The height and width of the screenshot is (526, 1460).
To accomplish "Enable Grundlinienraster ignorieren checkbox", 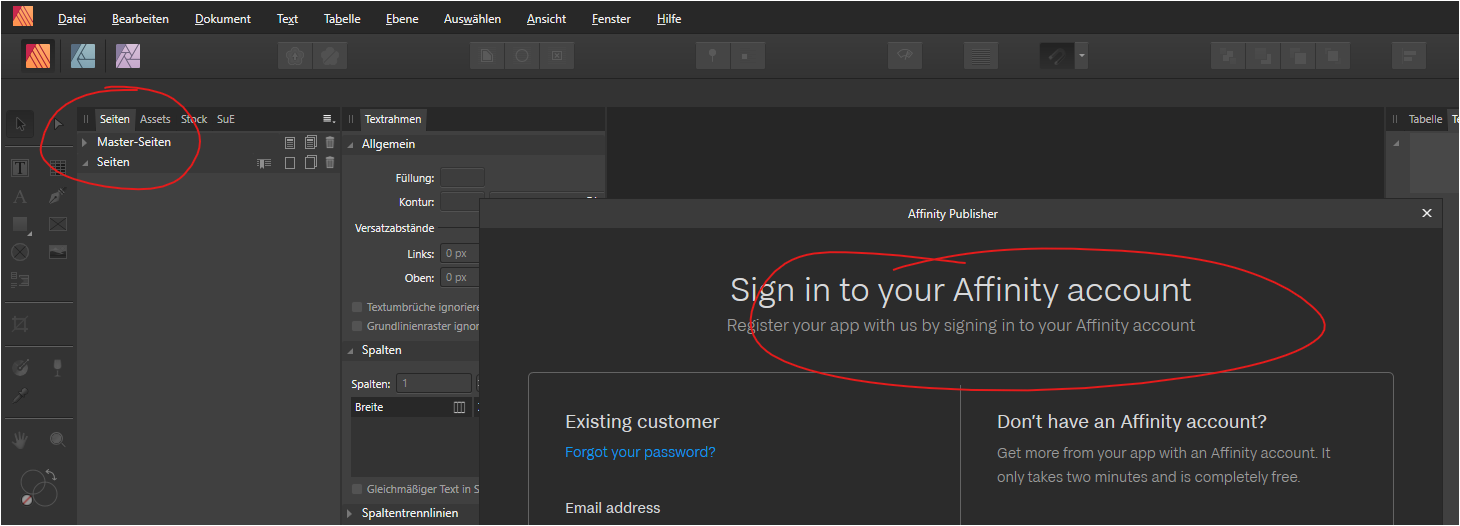I will [x=357, y=326].
